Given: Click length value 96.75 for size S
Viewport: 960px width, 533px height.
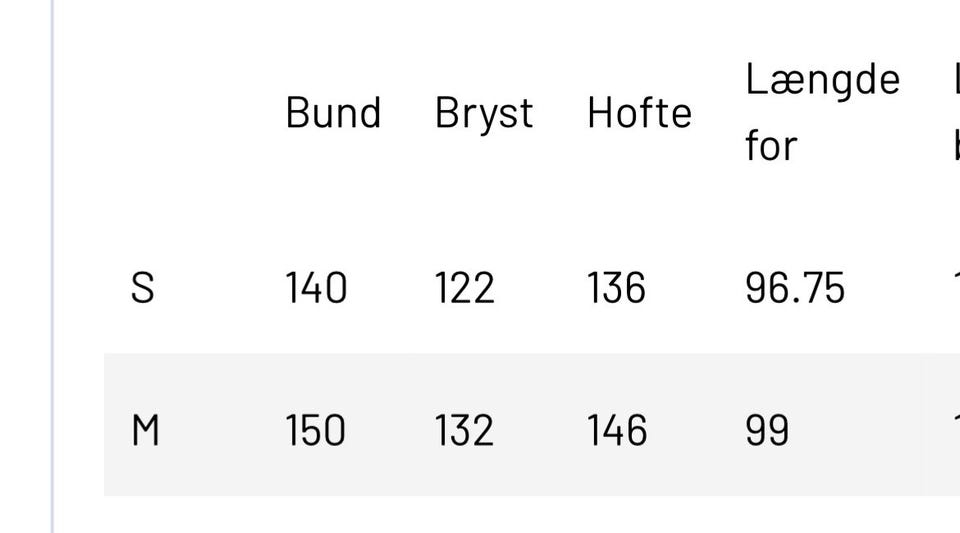Looking at the screenshot, I should pyautogui.click(x=795, y=288).
